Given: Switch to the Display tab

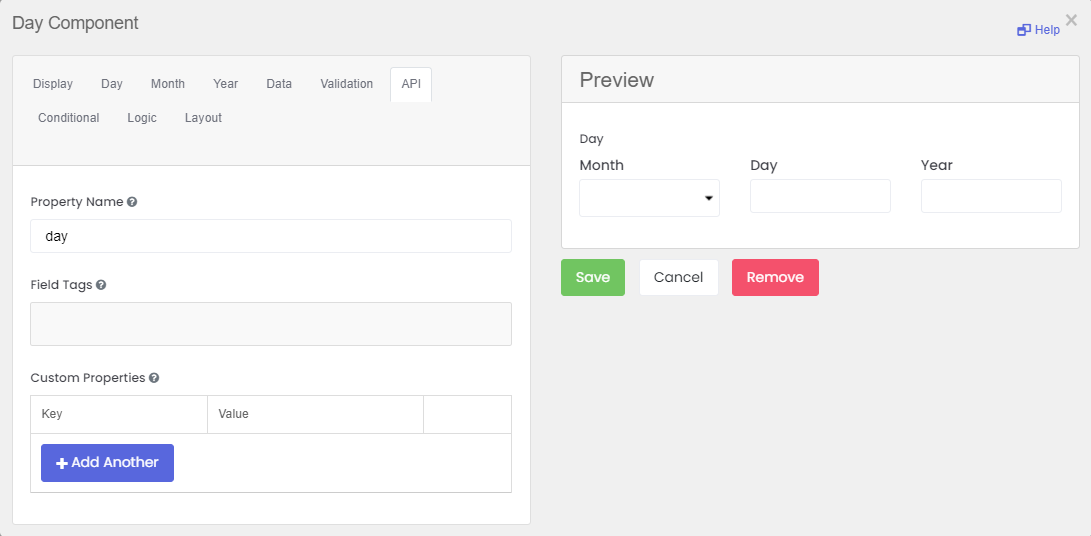Looking at the screenshot, I should click(53, 84).
